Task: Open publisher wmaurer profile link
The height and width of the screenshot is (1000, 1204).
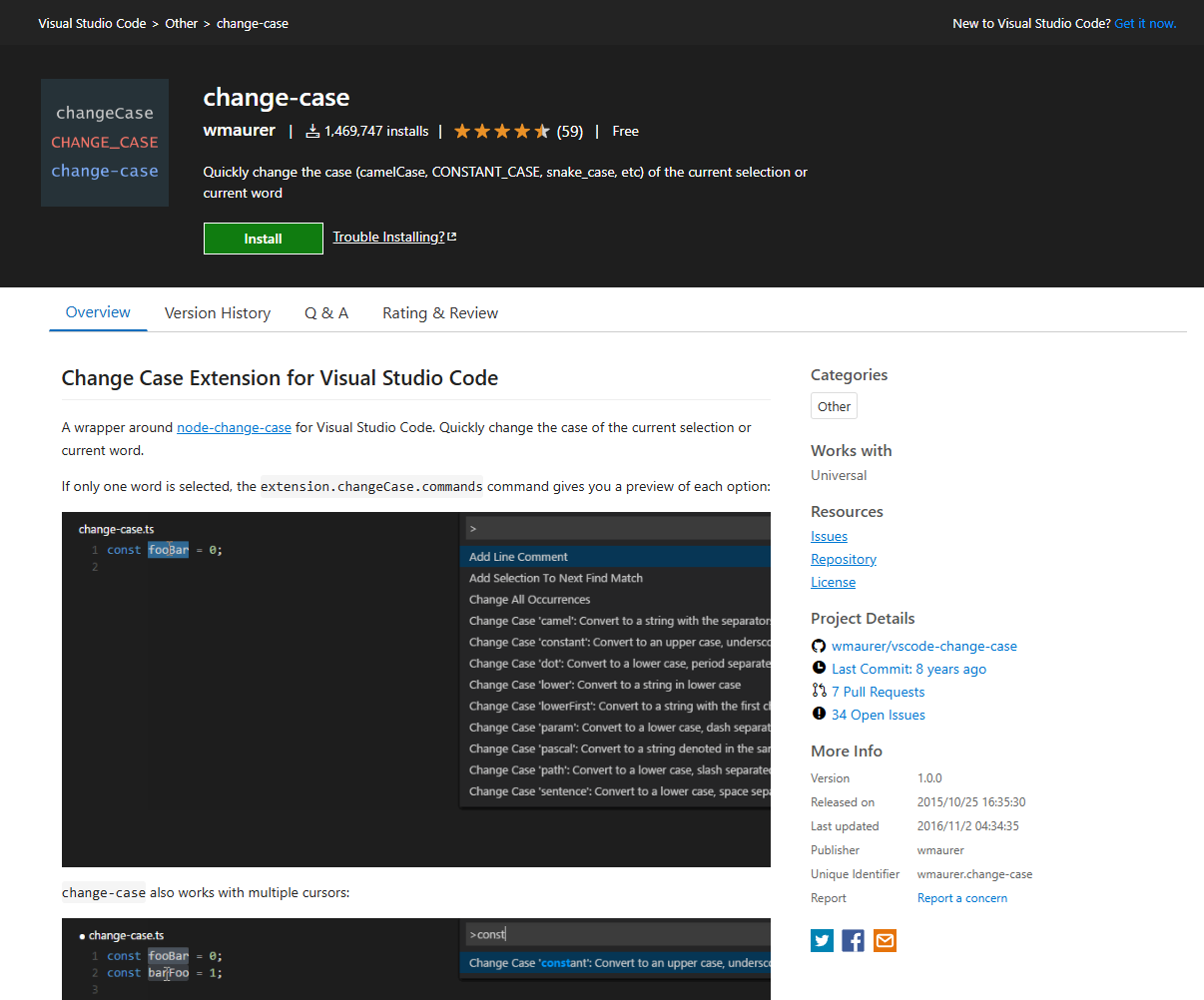Action: pos(240,130)
